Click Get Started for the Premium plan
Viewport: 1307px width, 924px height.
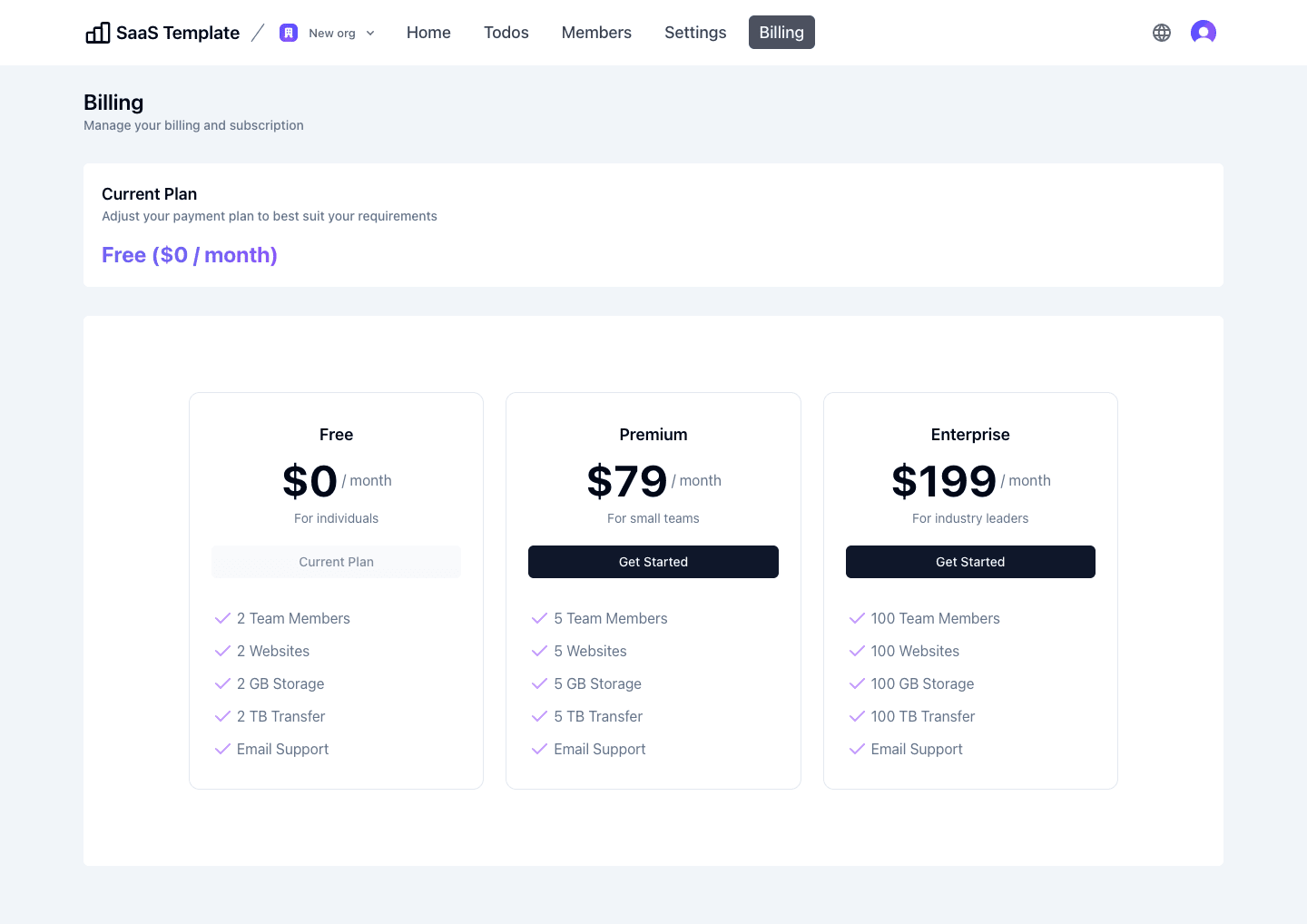[x=653, y=562]
